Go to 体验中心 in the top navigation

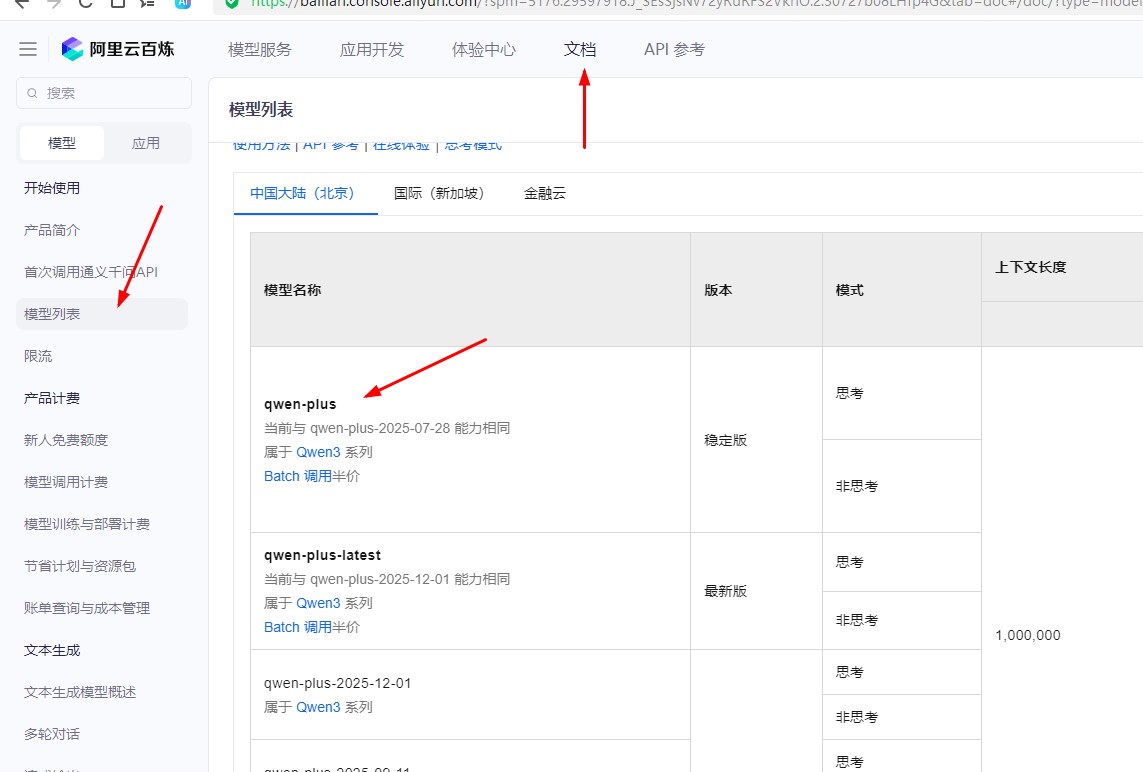(484, 50)
